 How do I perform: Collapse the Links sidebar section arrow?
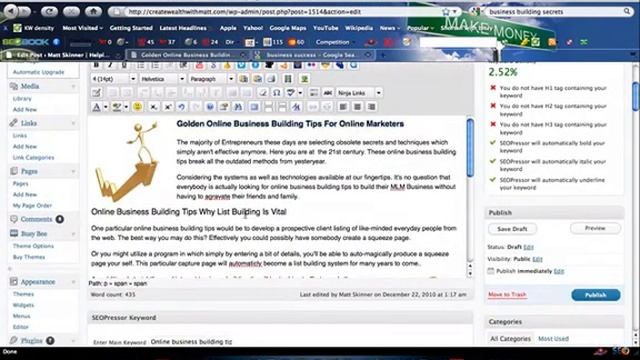pyautogui.click(x=74, y=123)
